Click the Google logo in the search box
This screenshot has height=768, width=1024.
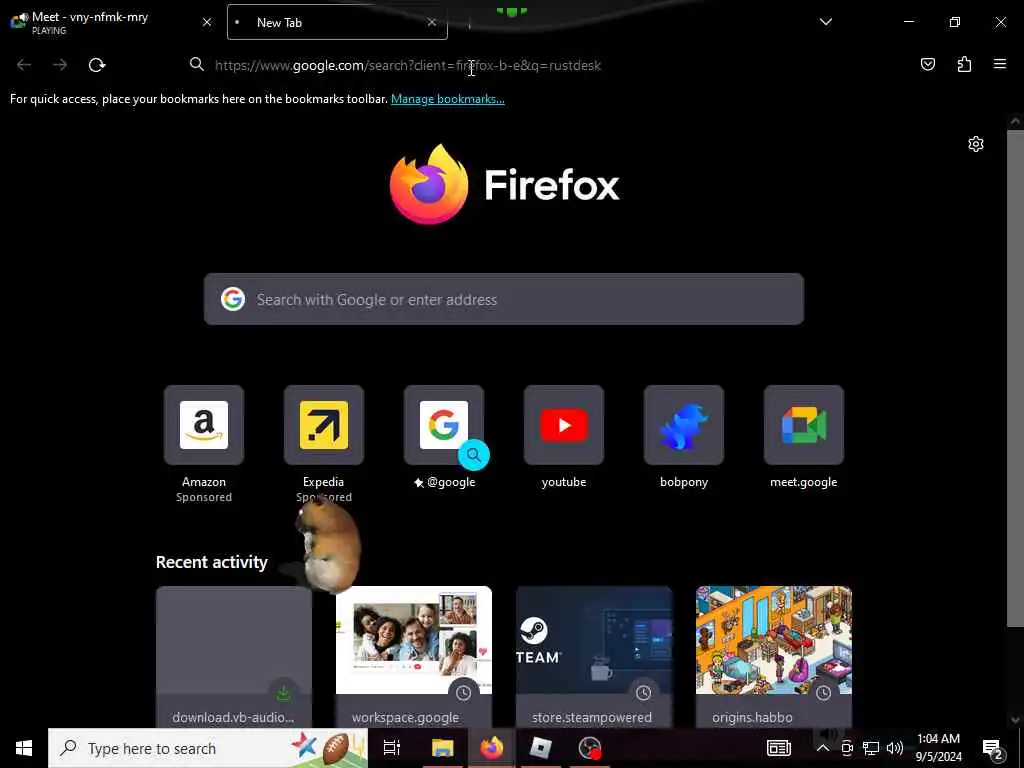(x=232, y=299)
